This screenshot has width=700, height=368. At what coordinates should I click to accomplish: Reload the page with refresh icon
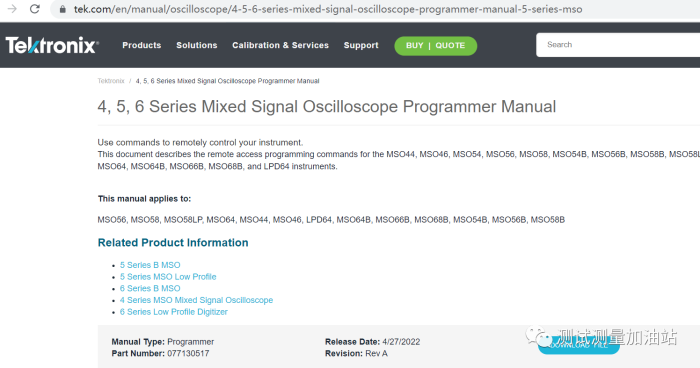[x=35, y=9]
